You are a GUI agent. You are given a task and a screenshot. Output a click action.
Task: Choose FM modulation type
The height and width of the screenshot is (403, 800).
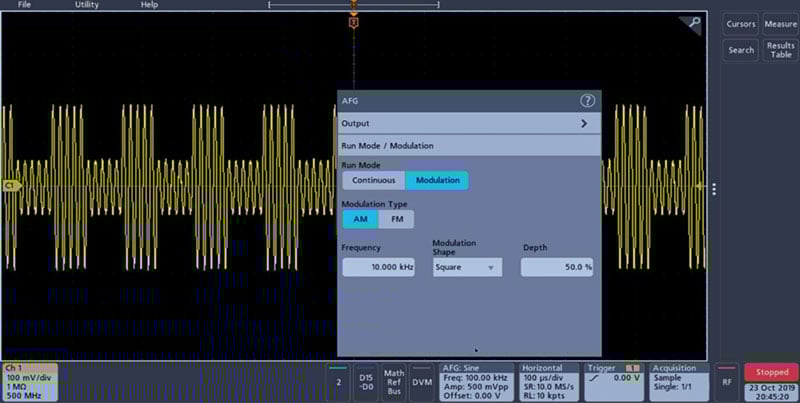click(x=396, y=219)
